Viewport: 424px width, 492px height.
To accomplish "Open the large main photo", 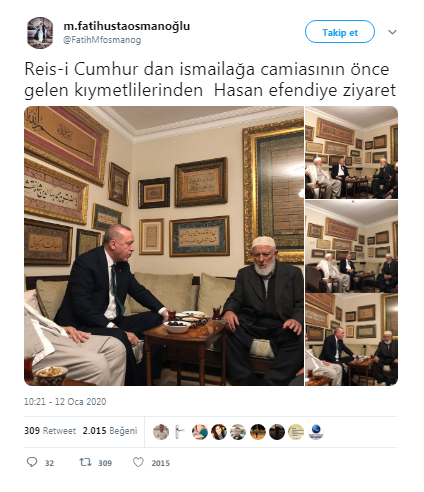I will click(164, 246).
